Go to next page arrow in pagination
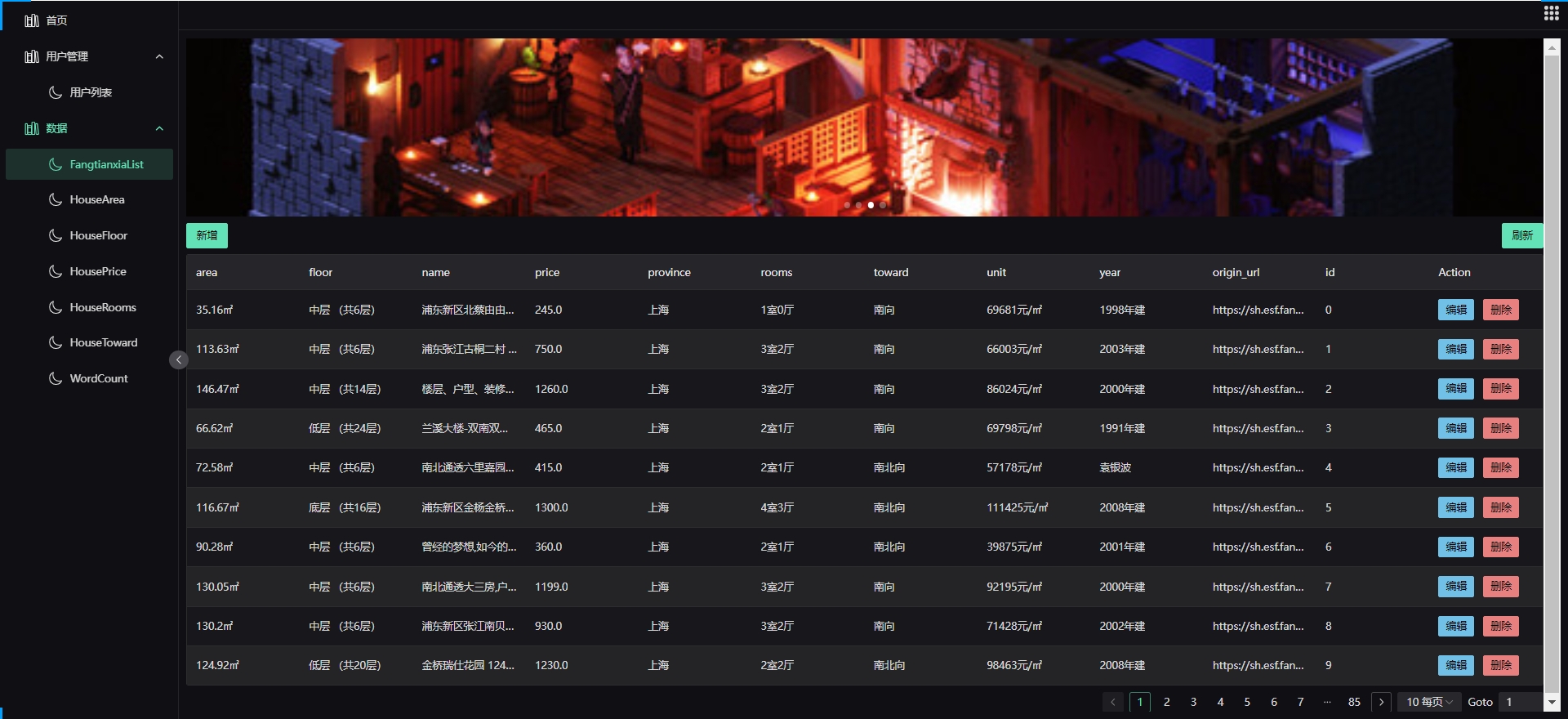Screen dimensions: 1568x719 click(1381, 702)
